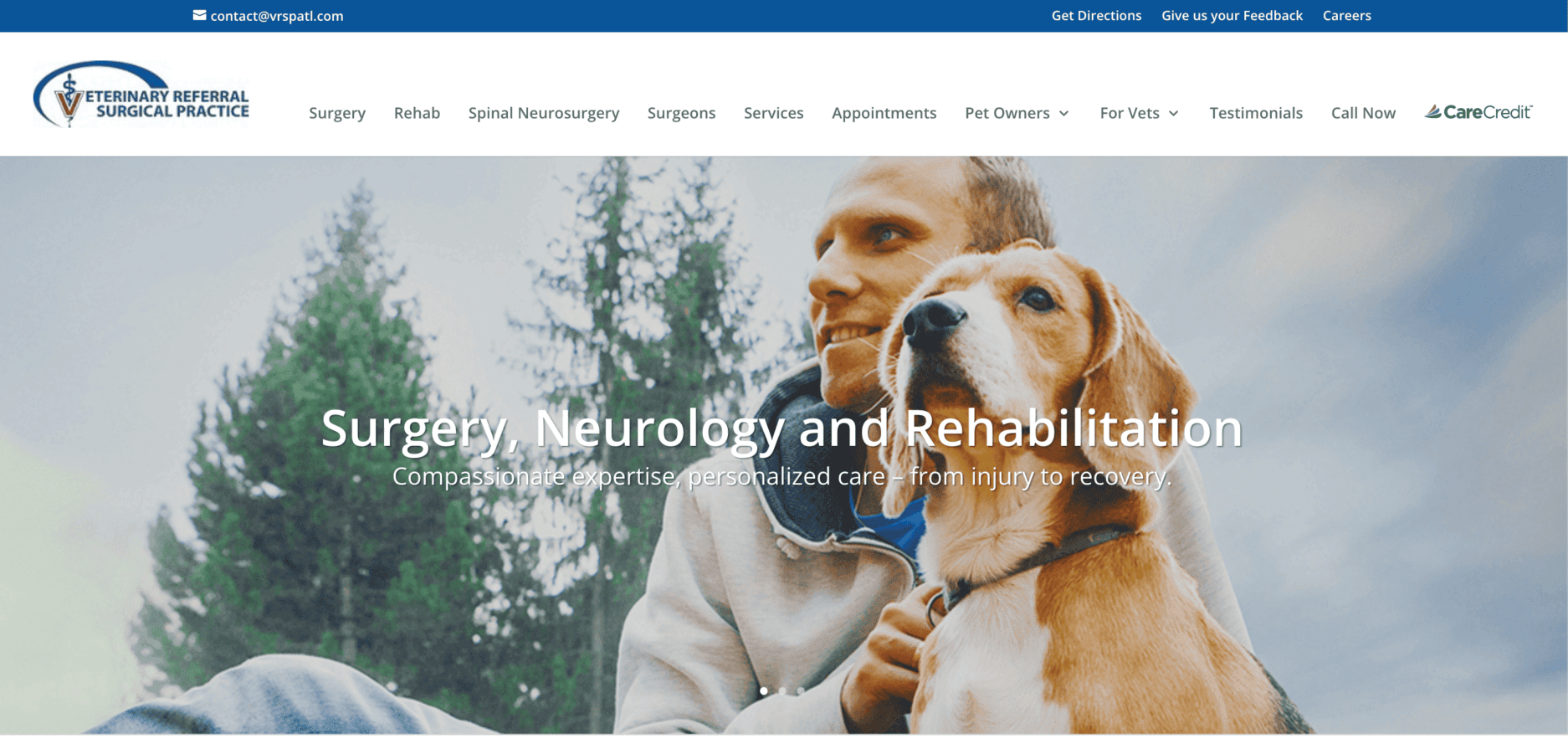Go to Spinal Neurosurgery page
This screenshot has height=739, width=1568.
click(x=544, y=113)
